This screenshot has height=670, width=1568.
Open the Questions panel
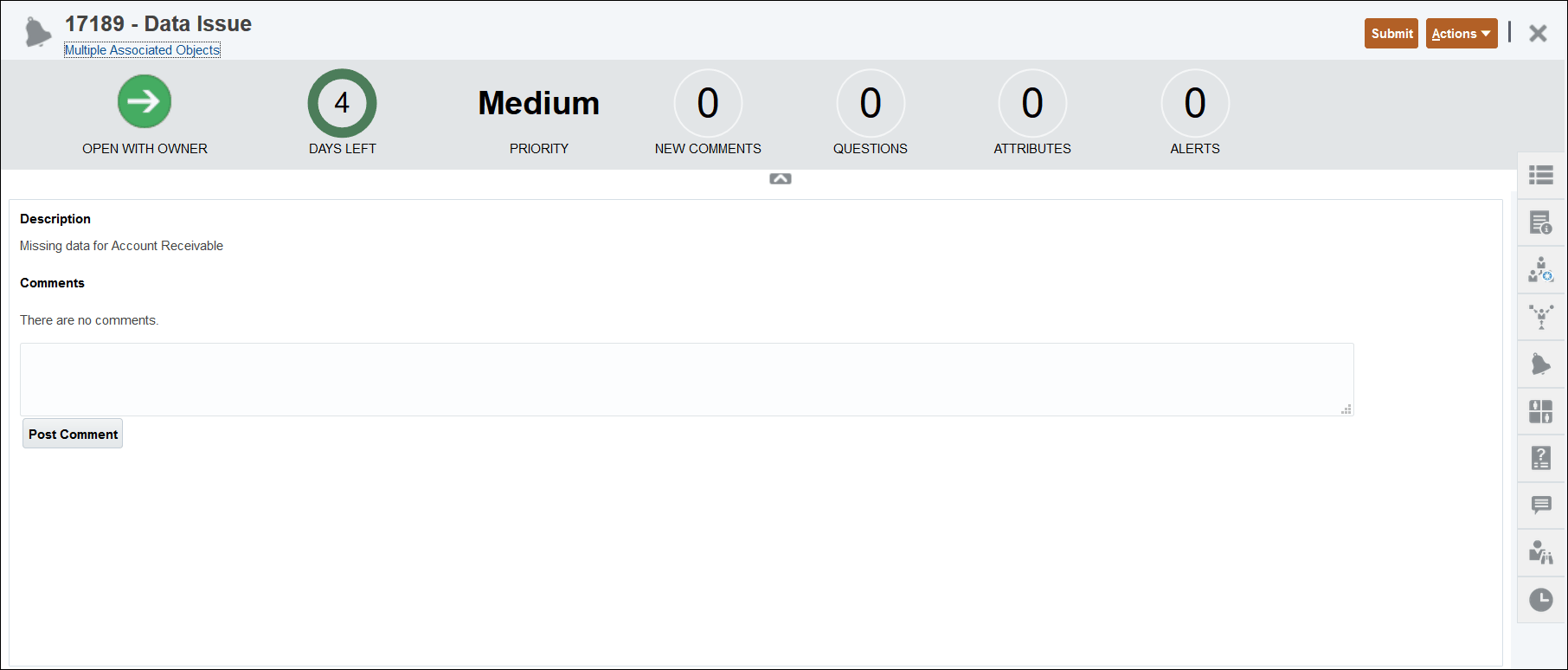[x=1541, y=458]
